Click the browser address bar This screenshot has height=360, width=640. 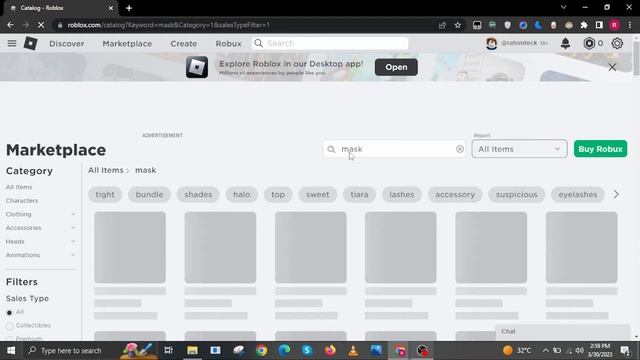tap(245, 25)
